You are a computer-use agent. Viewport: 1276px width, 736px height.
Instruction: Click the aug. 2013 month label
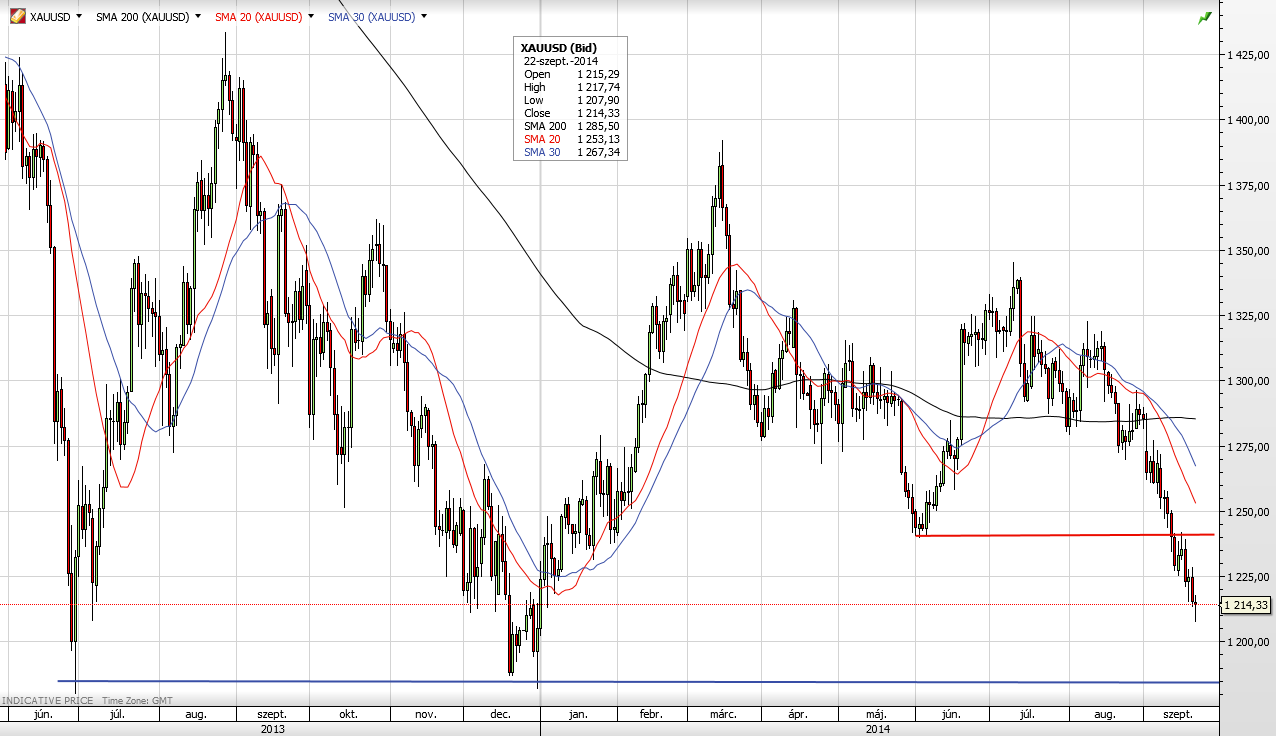(196, 715)
